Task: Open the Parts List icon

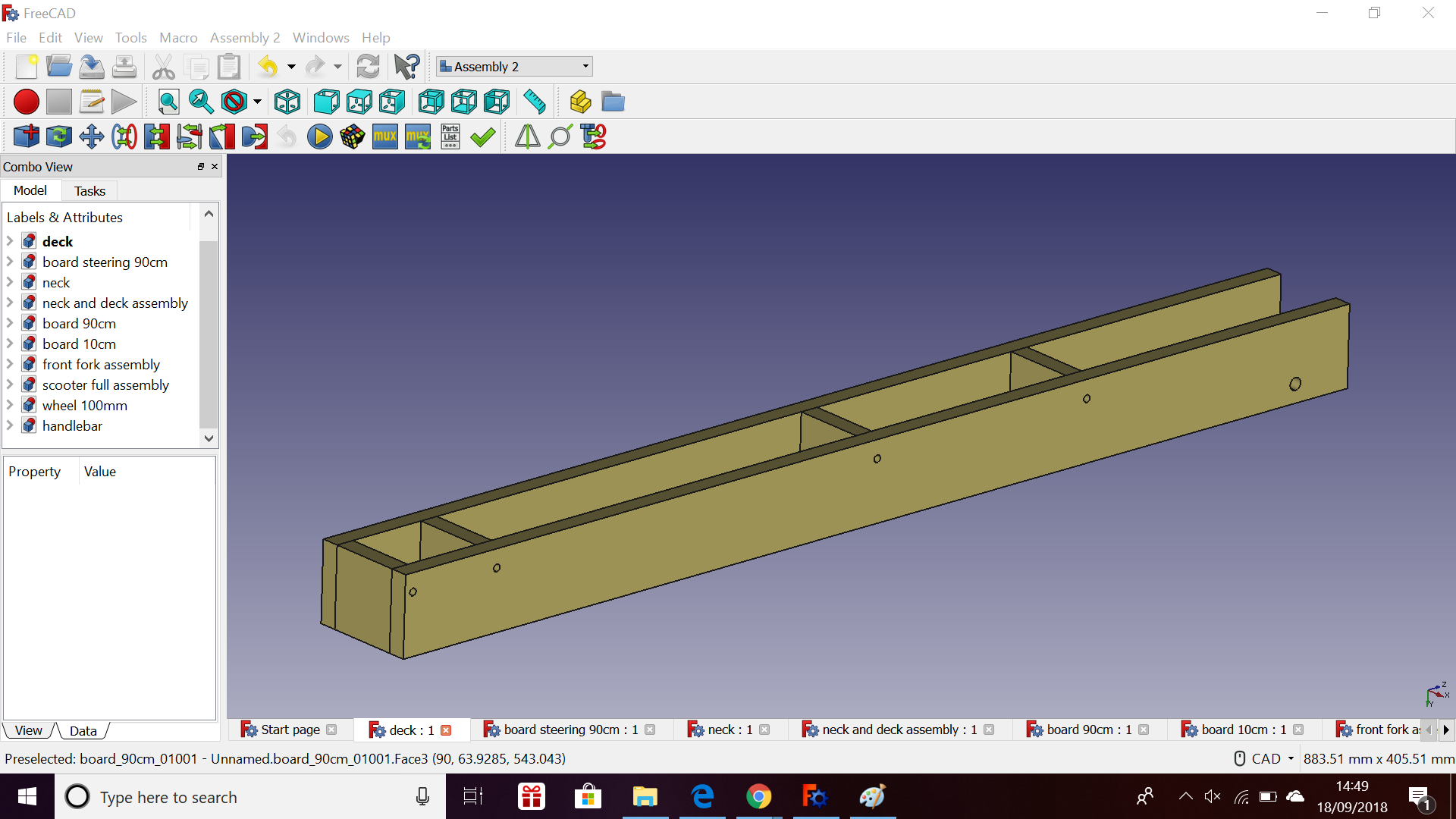Action: click(x=452, y=136)
